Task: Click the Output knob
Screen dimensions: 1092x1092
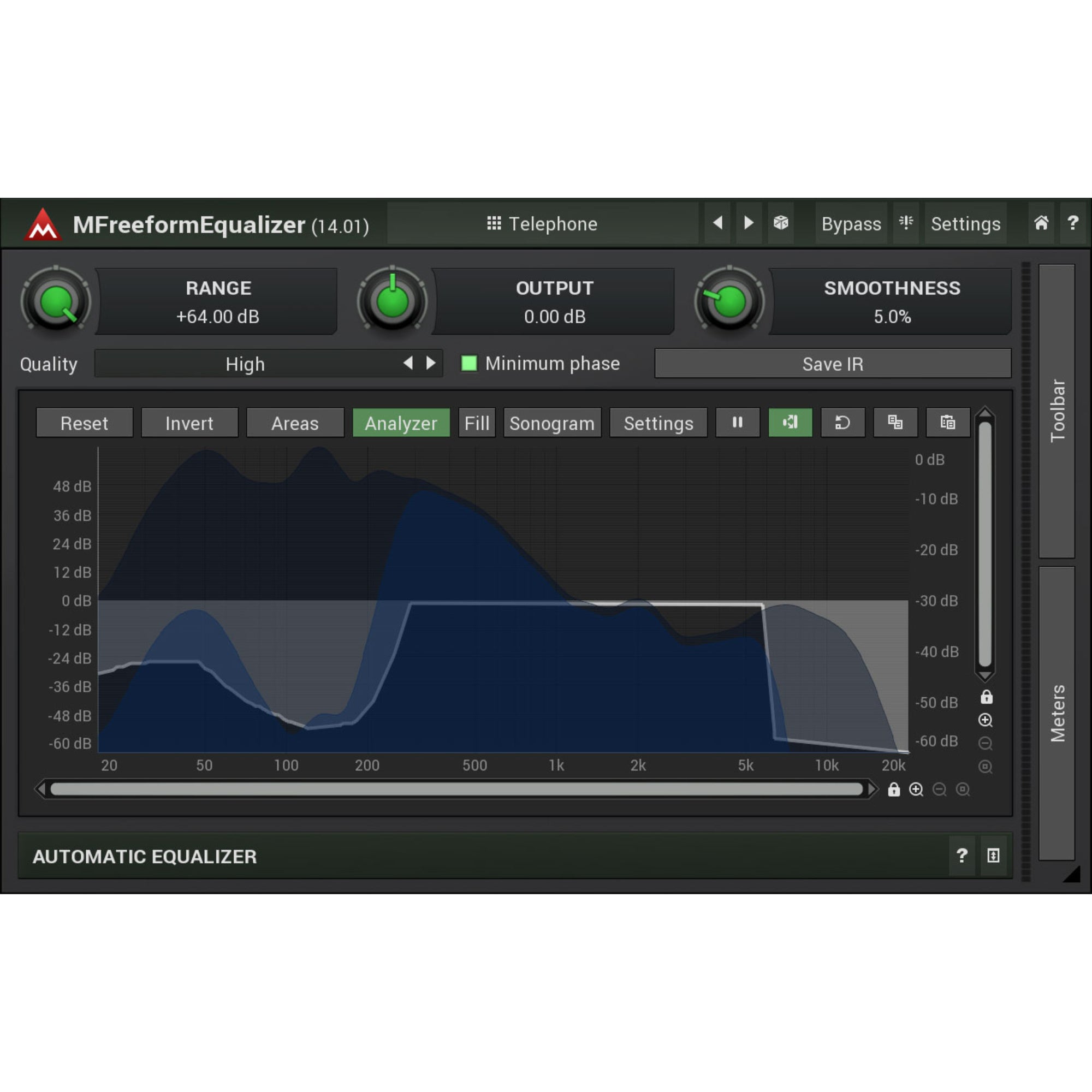Action: pos(392,301)
